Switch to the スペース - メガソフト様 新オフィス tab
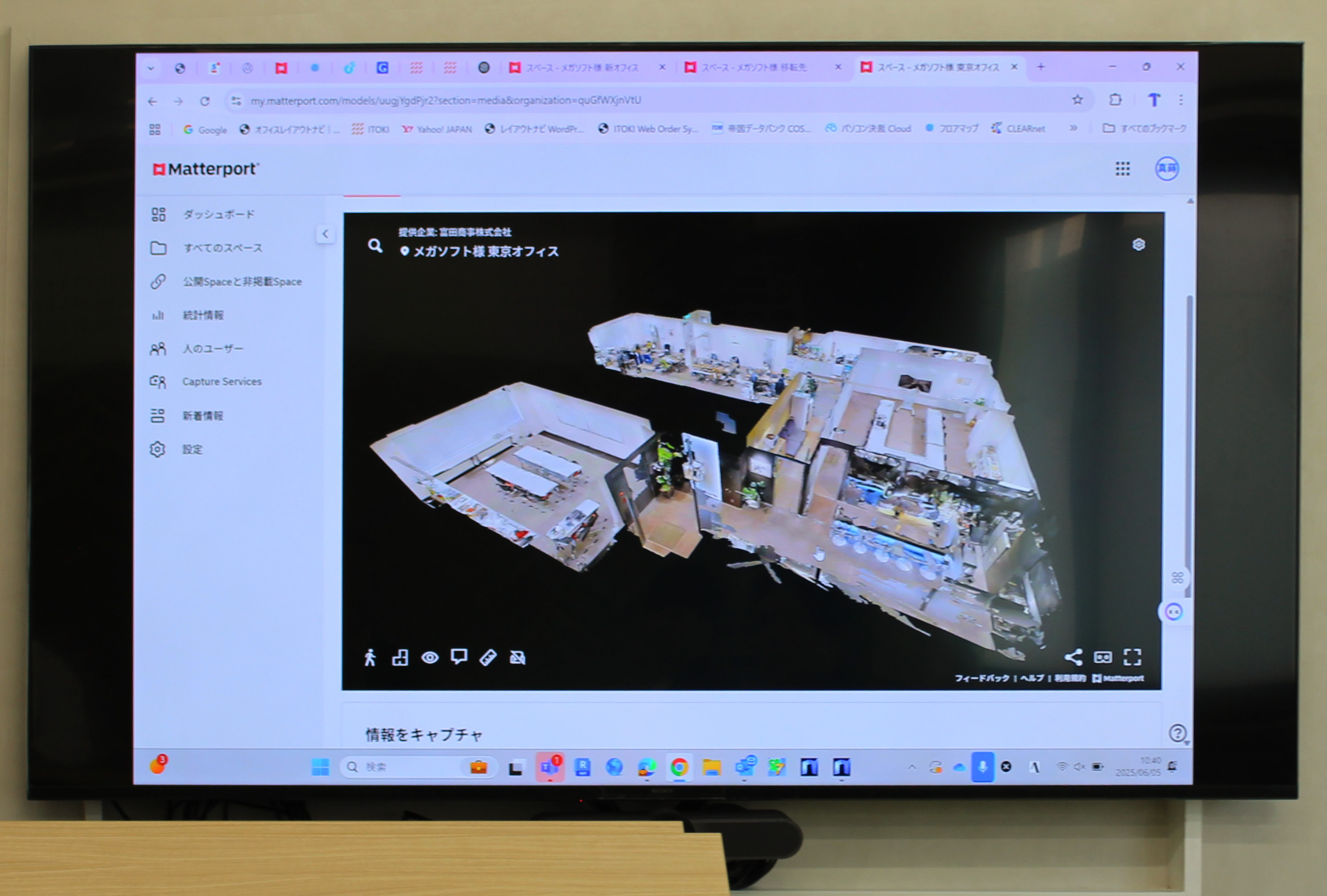Viewport: 1327px width, 896px height. 582,67
